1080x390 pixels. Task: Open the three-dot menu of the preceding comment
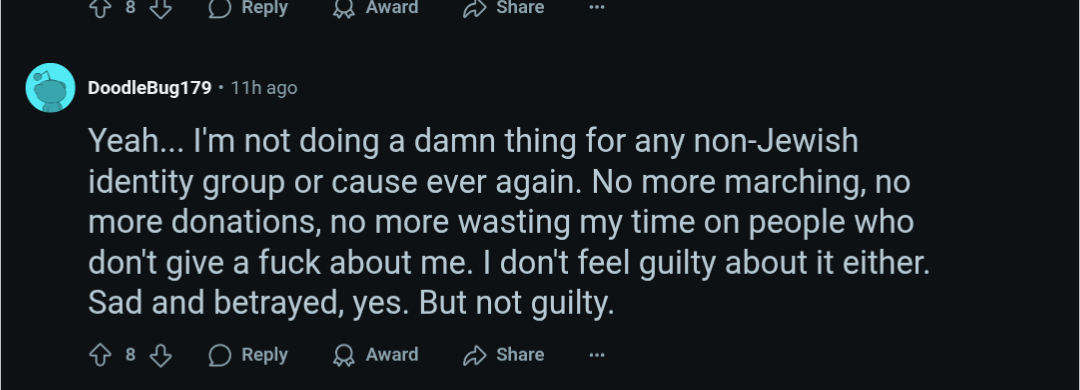pos(597,8)
